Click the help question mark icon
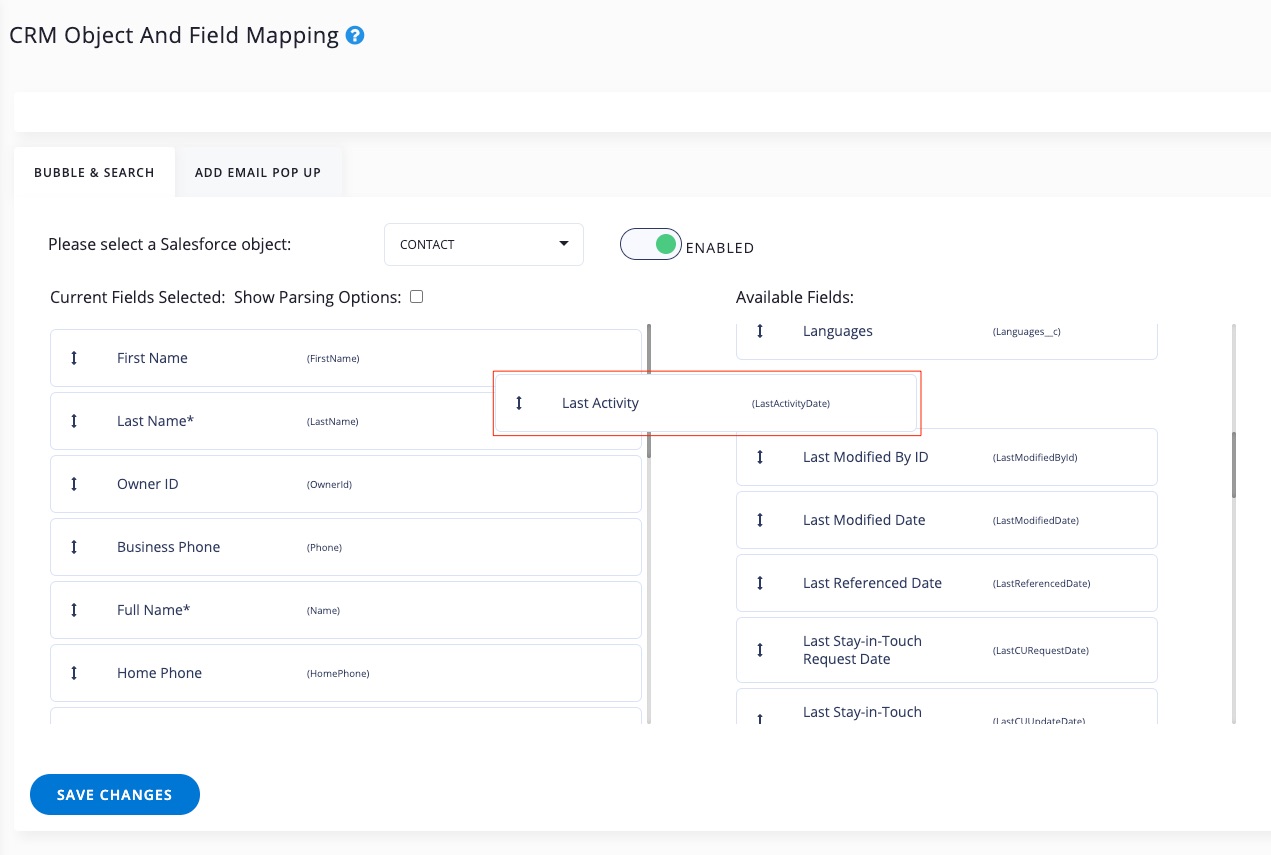 click(x=355, y=36)
